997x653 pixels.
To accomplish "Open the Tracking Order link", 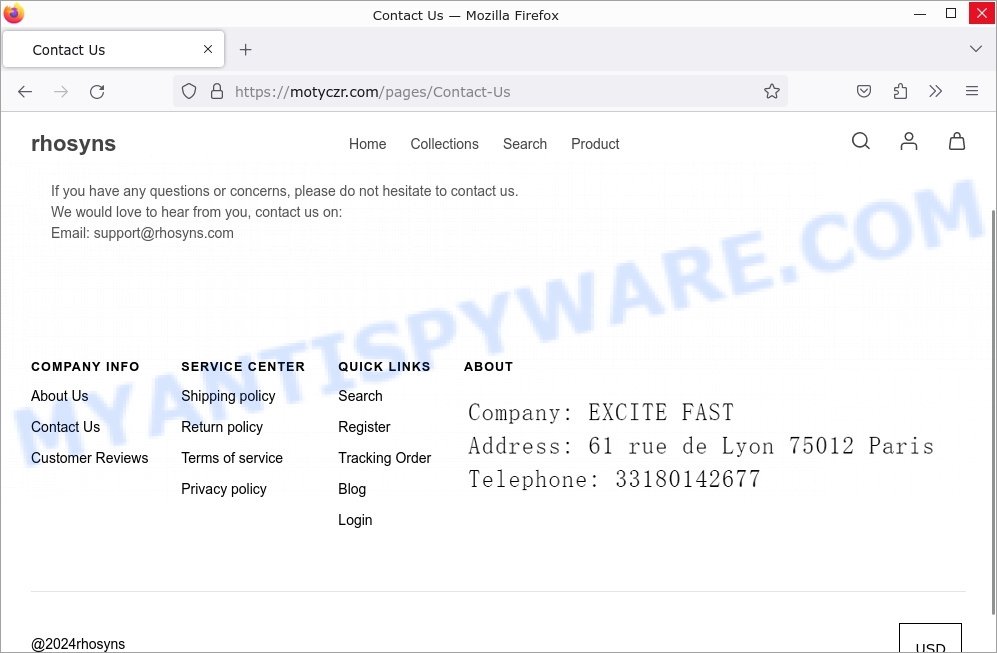I will (x=385, y=458).
